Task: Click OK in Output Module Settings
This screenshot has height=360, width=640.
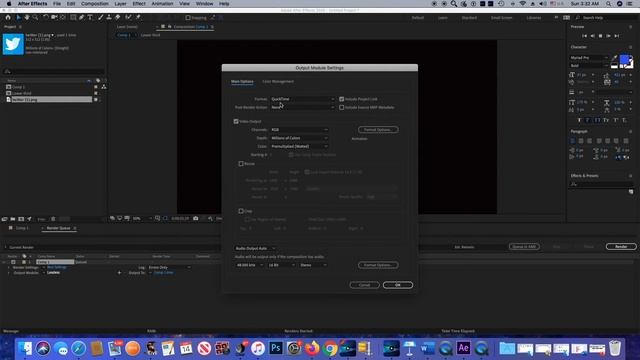Action: pos(398,285)
